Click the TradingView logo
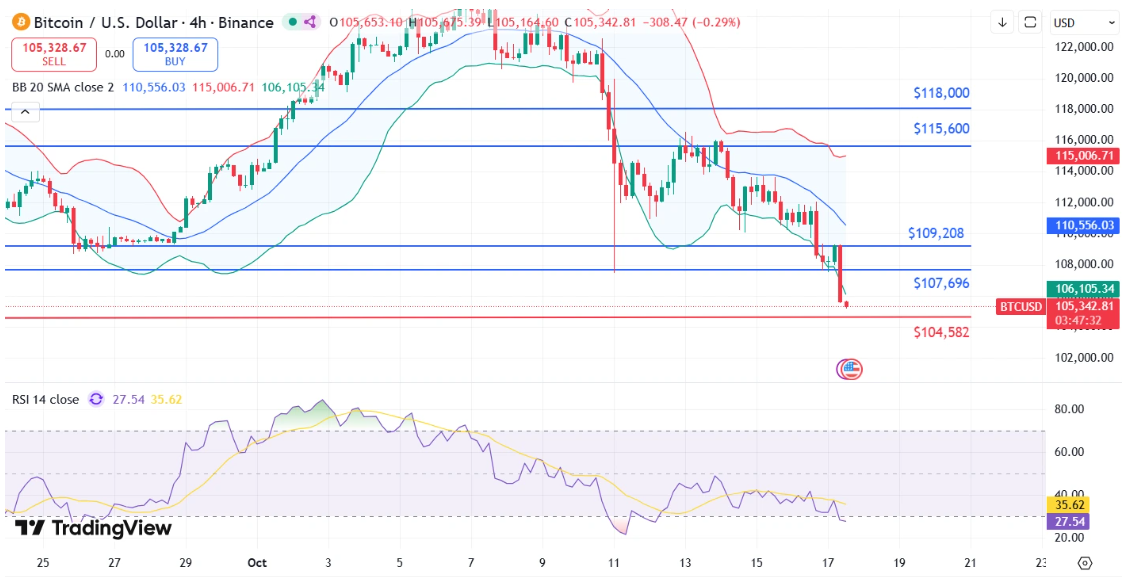 (x=93, y=528)
